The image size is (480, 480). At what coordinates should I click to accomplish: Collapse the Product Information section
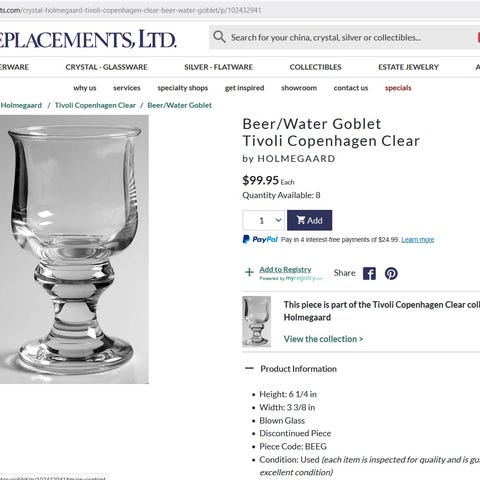(x=249, y=368)
